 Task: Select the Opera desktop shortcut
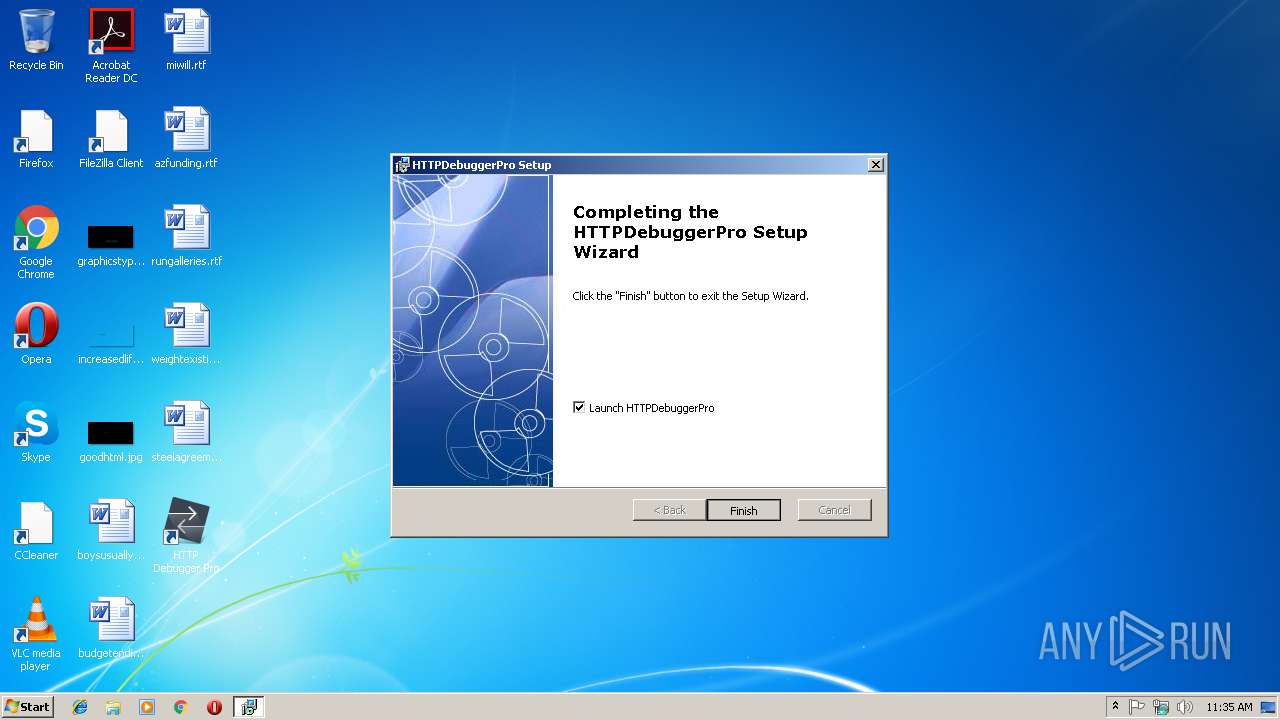[36, 334]
